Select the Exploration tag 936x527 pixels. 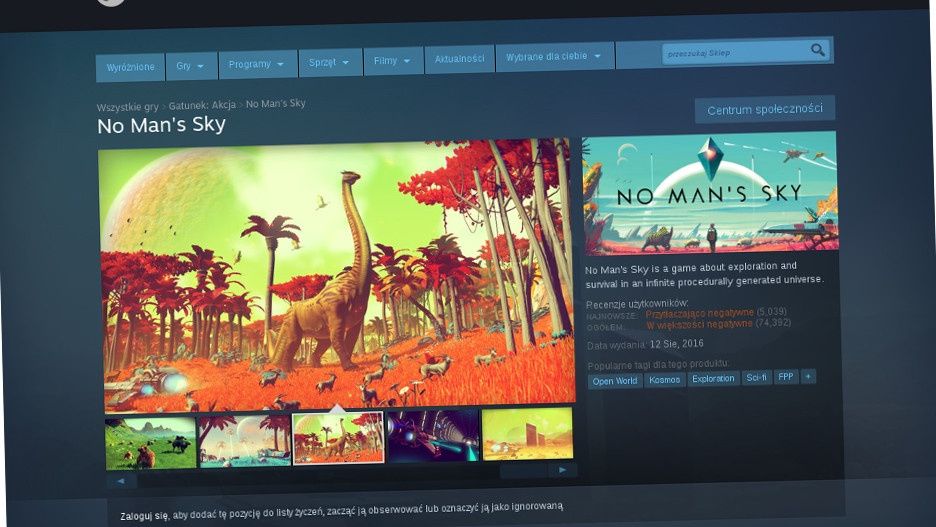point(713,378)
